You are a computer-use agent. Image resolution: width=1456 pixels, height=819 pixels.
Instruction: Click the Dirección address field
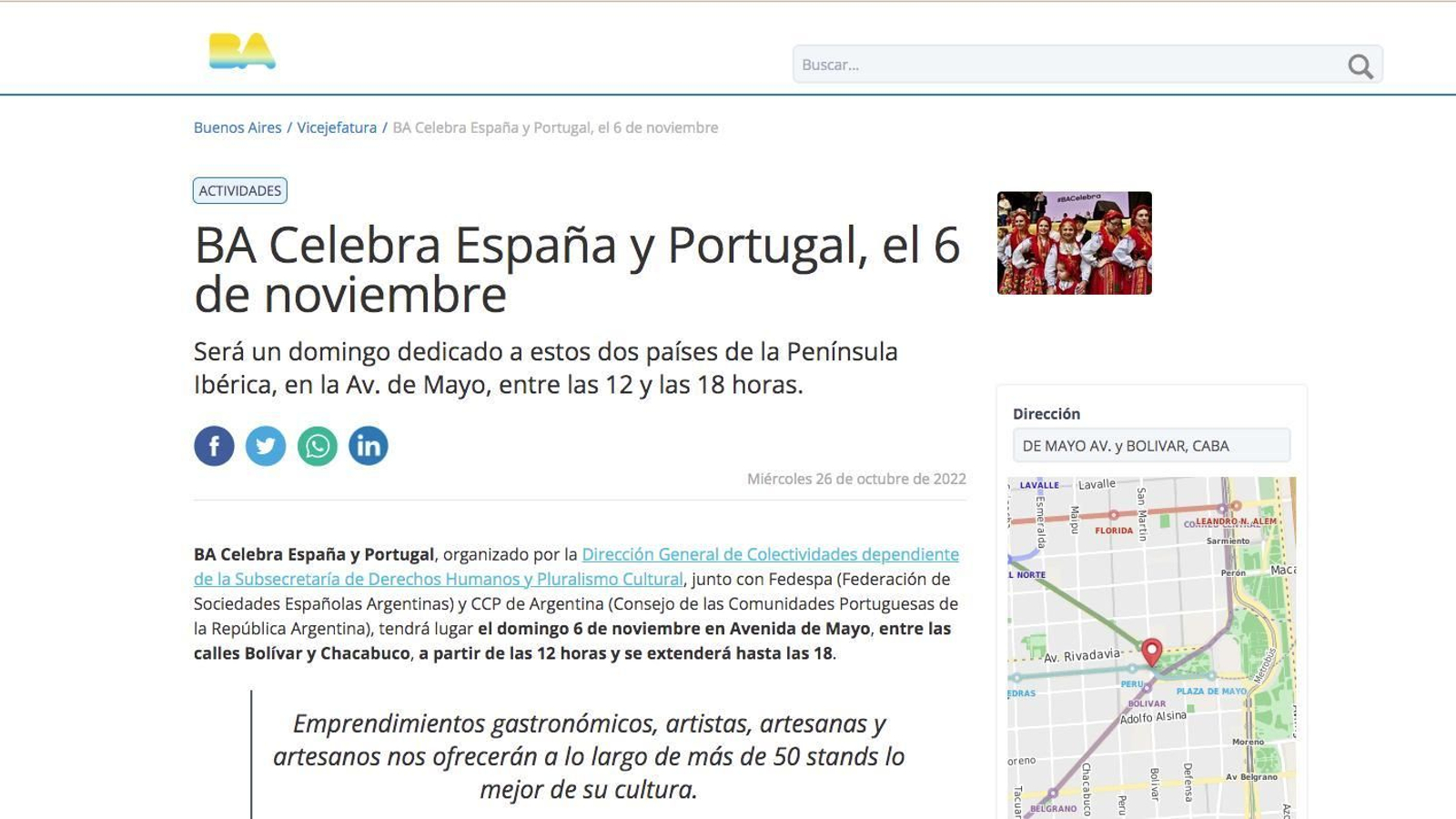1151,445
